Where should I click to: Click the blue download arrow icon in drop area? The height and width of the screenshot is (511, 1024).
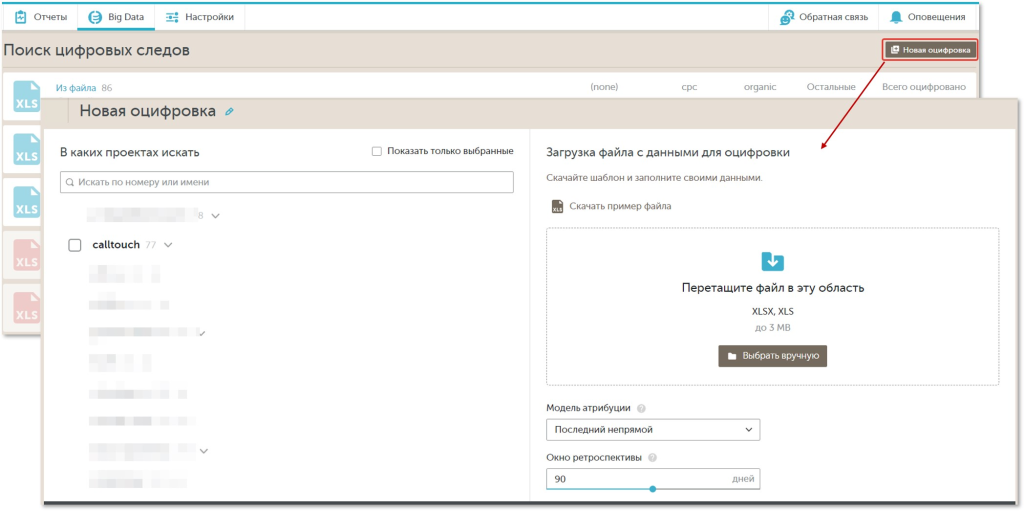772,262
